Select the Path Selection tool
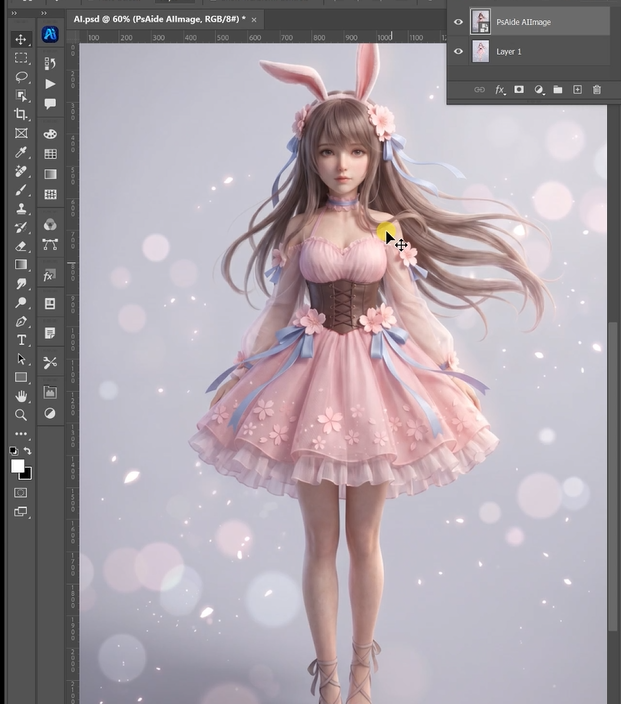621x704 pixels. tap(21, 359)
